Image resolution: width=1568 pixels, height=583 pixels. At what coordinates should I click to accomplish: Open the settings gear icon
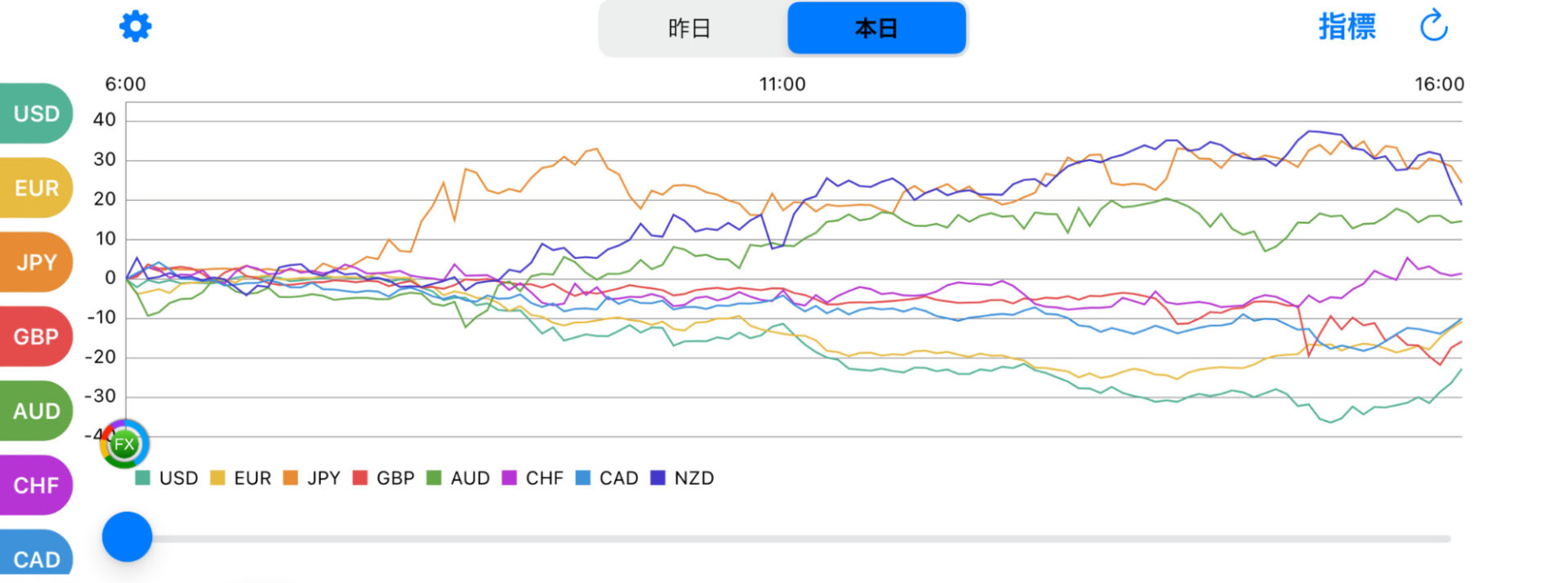[136, 26]
